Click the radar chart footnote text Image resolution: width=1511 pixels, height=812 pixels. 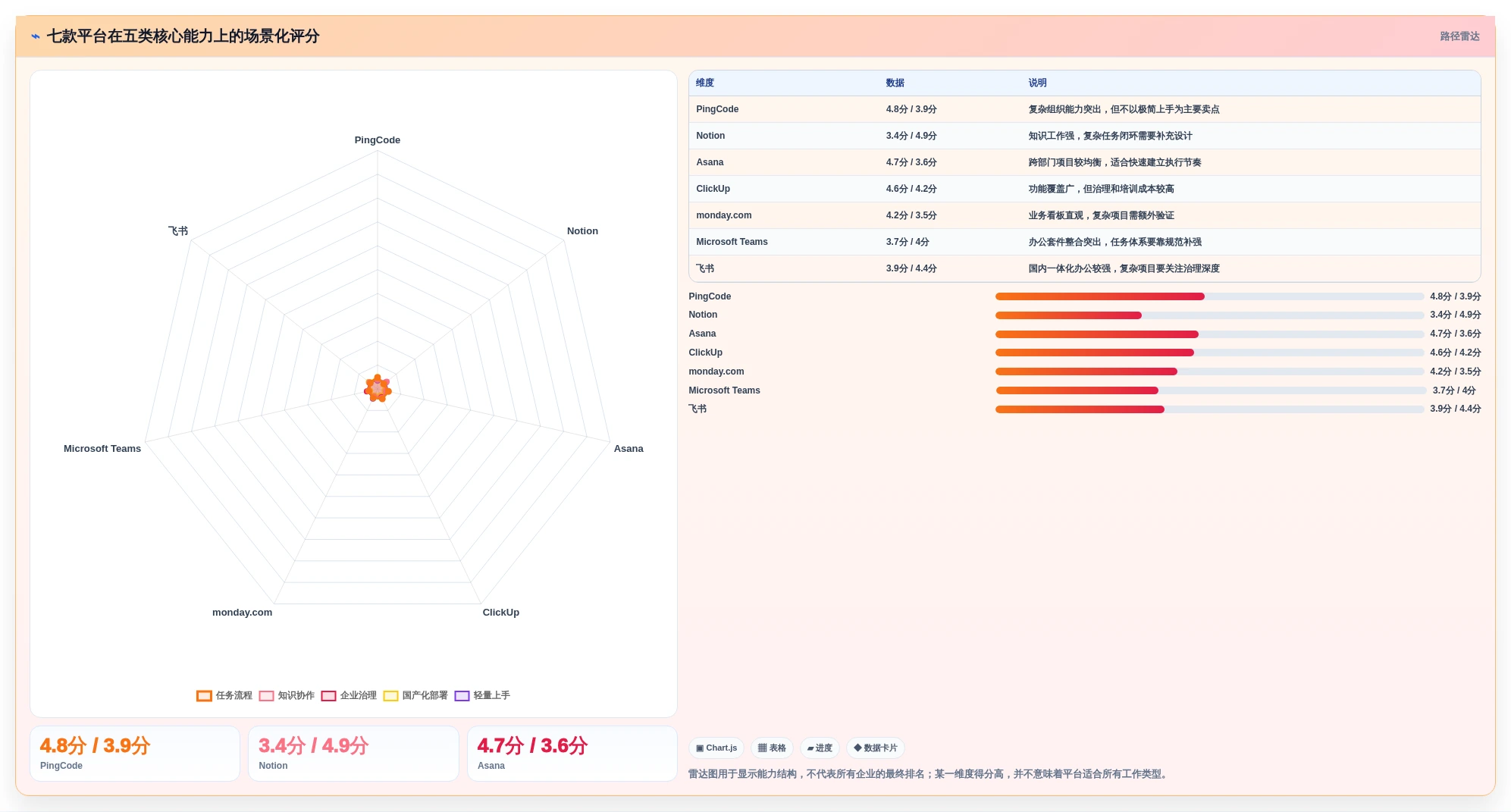pos(929,774)
